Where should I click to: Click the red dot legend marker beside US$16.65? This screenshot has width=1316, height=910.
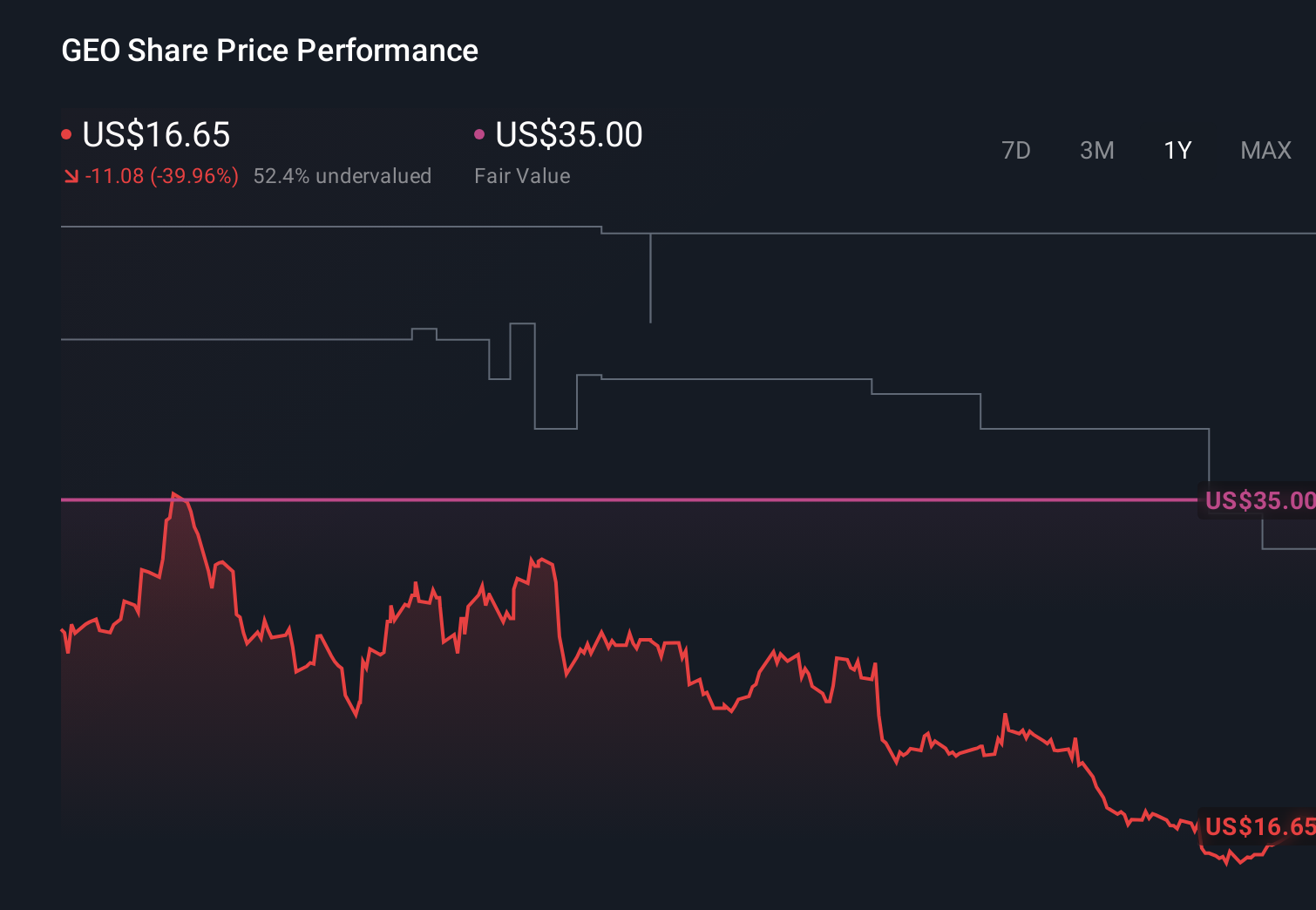click(x=66, y=132)
